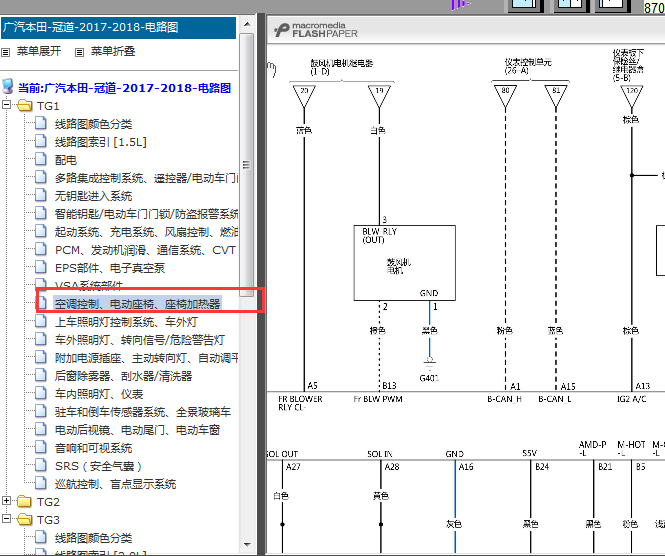Viewport: 665px width, 556px height.
Task: Open 起动系统、充电系统、风扇控制 entry
Action: coord(146,232)
